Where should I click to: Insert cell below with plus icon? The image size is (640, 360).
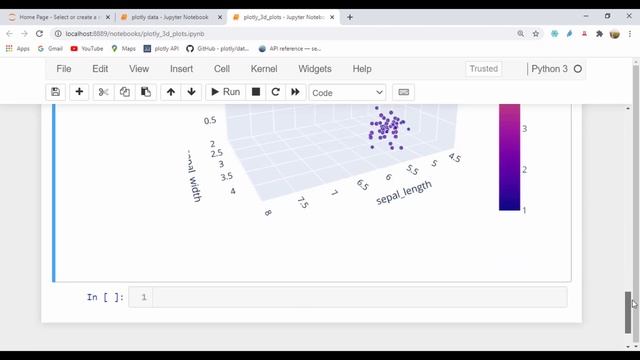(79, 92)
